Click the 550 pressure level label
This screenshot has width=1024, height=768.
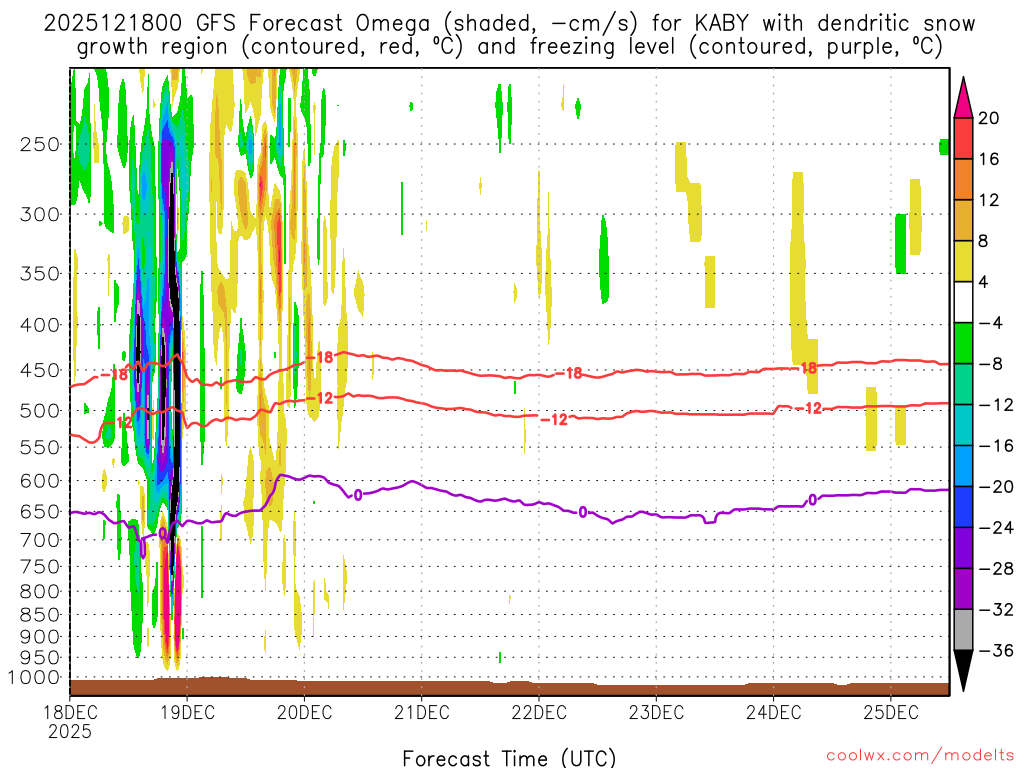[x=40, y=447]
